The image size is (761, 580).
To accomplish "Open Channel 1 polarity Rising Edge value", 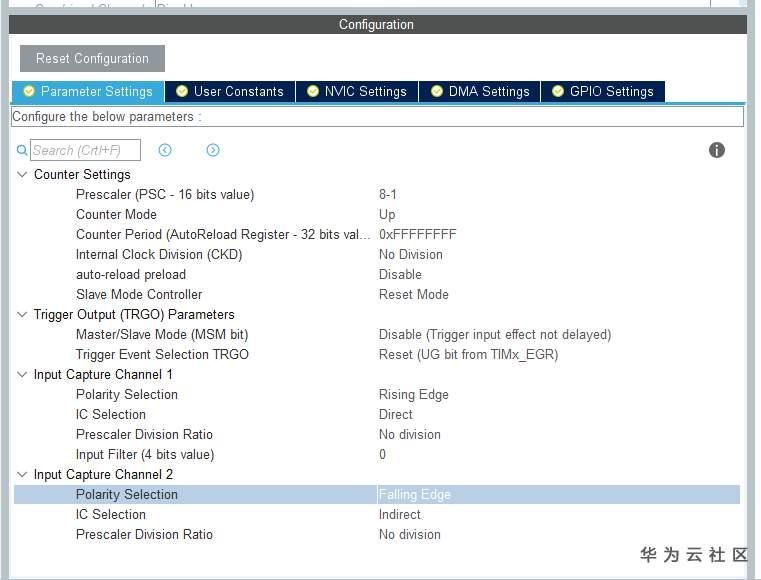I will [x=414, y=394].
